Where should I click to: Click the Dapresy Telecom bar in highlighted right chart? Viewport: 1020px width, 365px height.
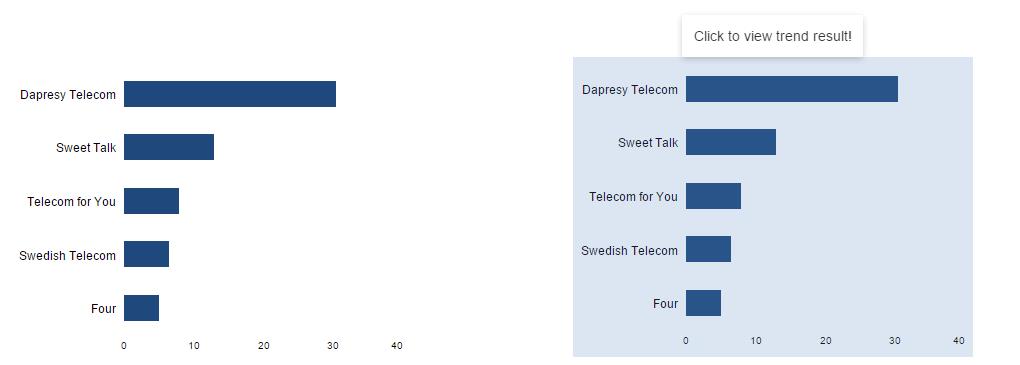click(x=792, y=89)
